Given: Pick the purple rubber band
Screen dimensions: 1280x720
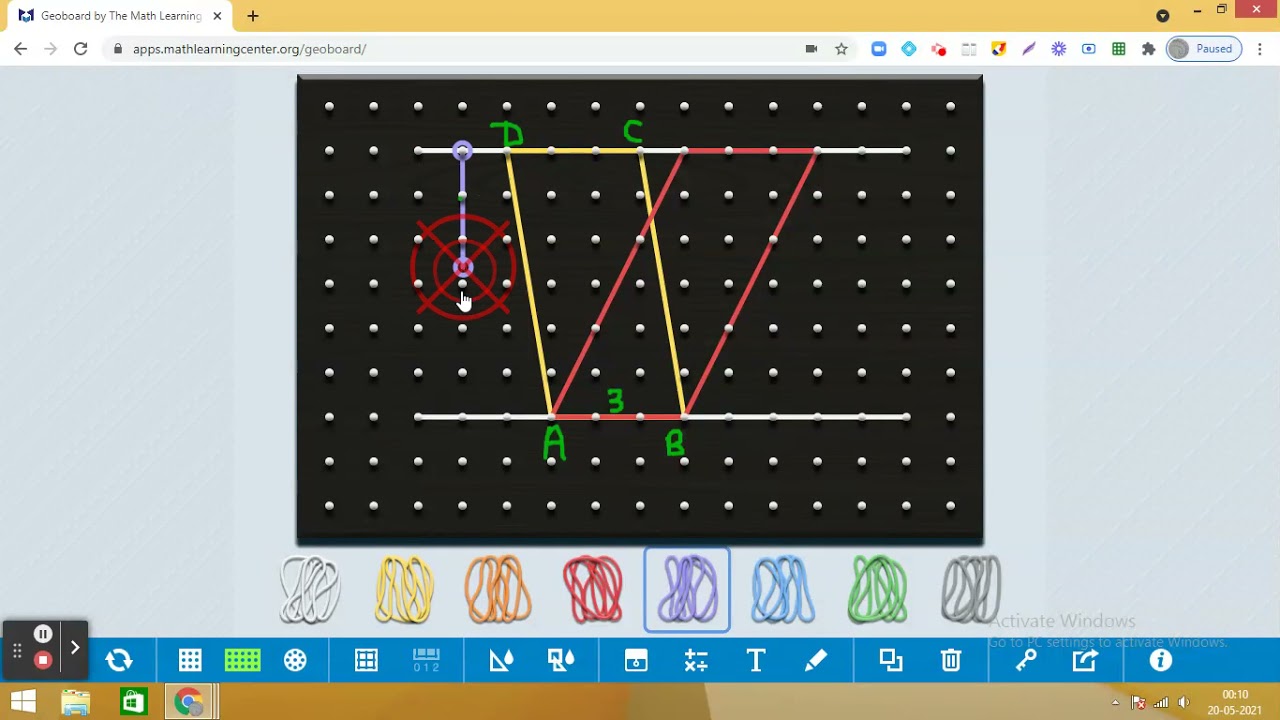Looking at the screenshot, I should click(x=687, y=590).
